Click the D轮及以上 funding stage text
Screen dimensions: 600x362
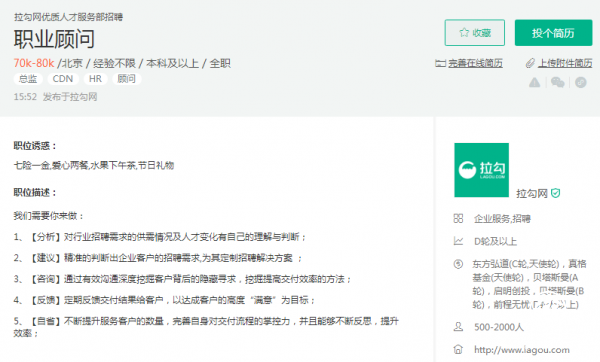[495, 241]
